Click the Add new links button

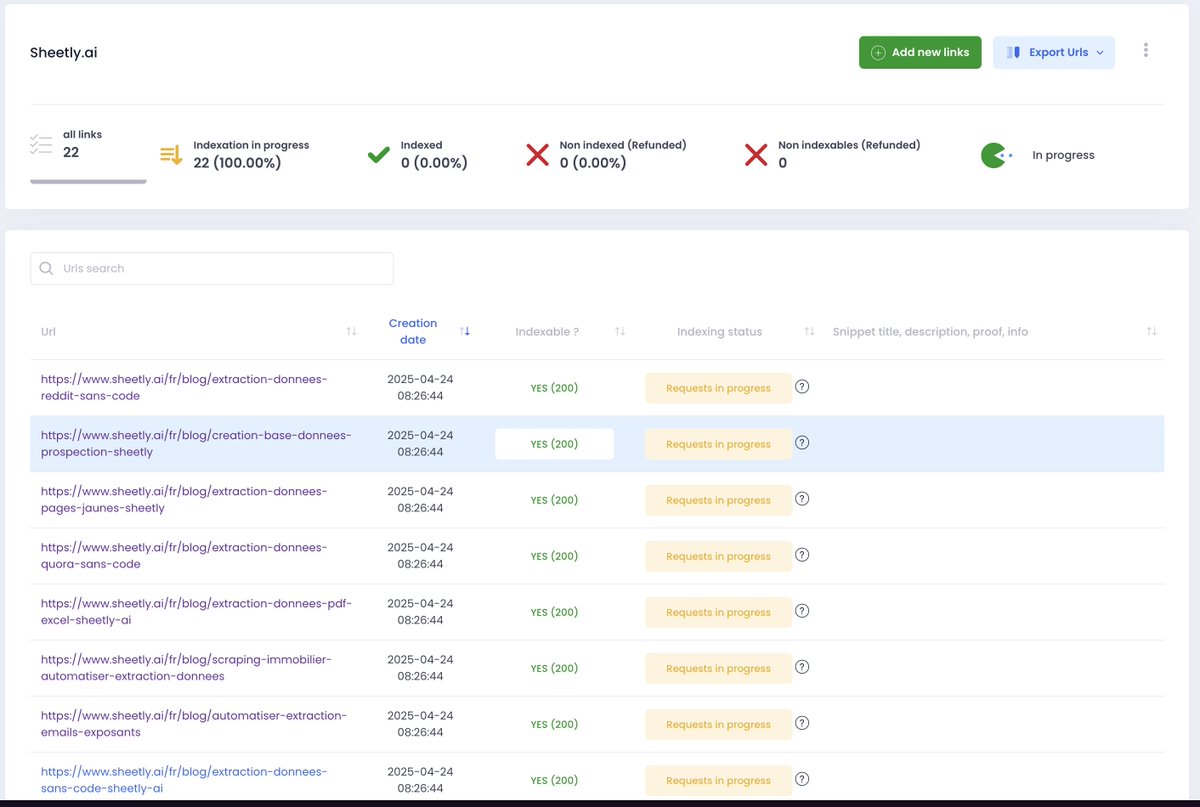point(920,52)
